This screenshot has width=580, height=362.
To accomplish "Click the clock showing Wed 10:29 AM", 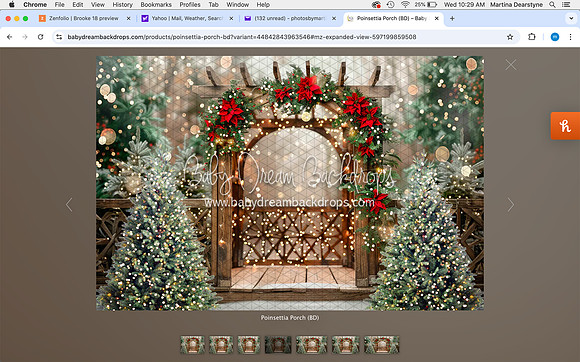I will 464,4.
